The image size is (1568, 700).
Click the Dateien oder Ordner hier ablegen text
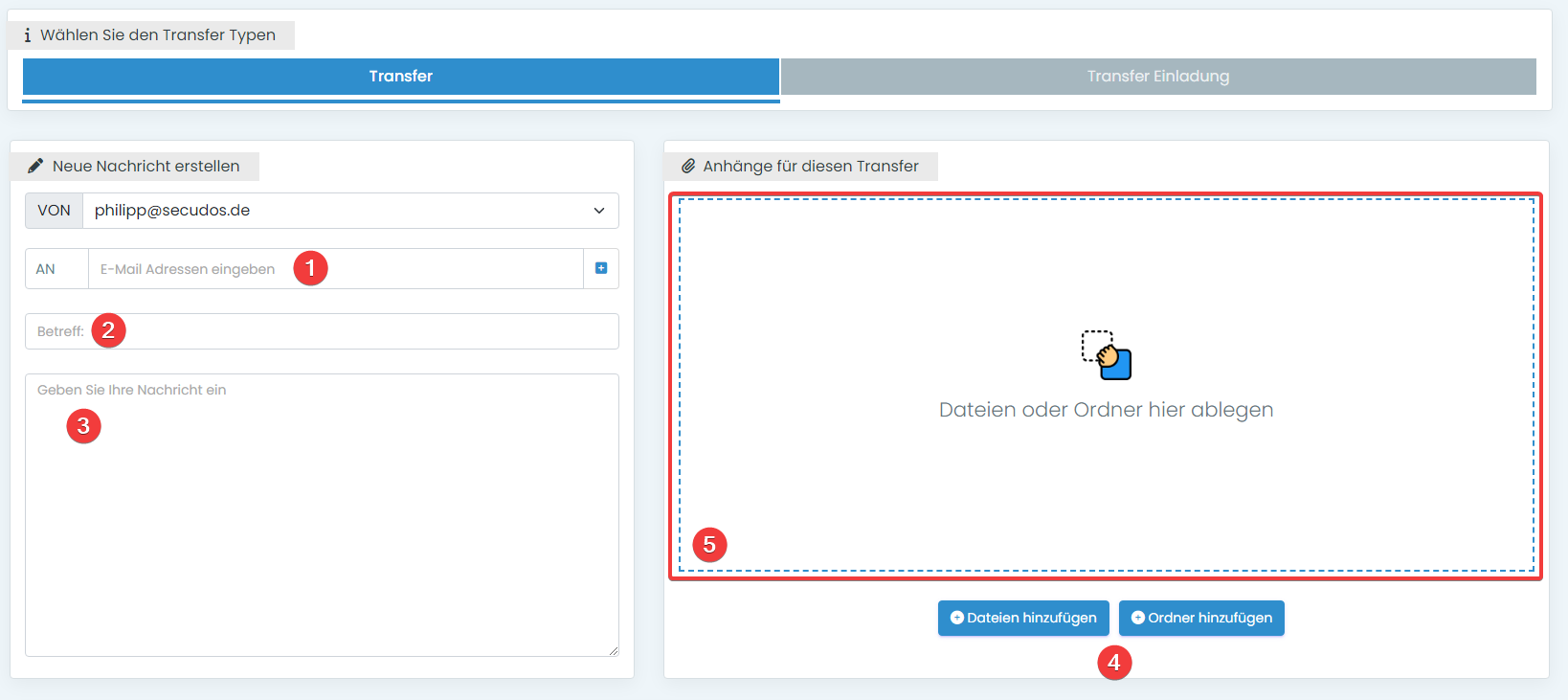pos(1106,410)
